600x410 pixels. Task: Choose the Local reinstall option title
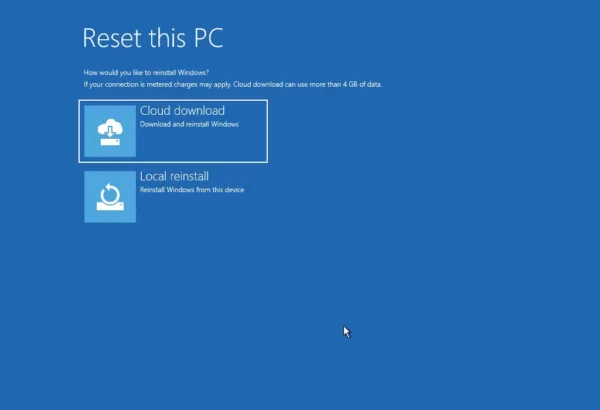pyautogui.click(x=174, y=176)
